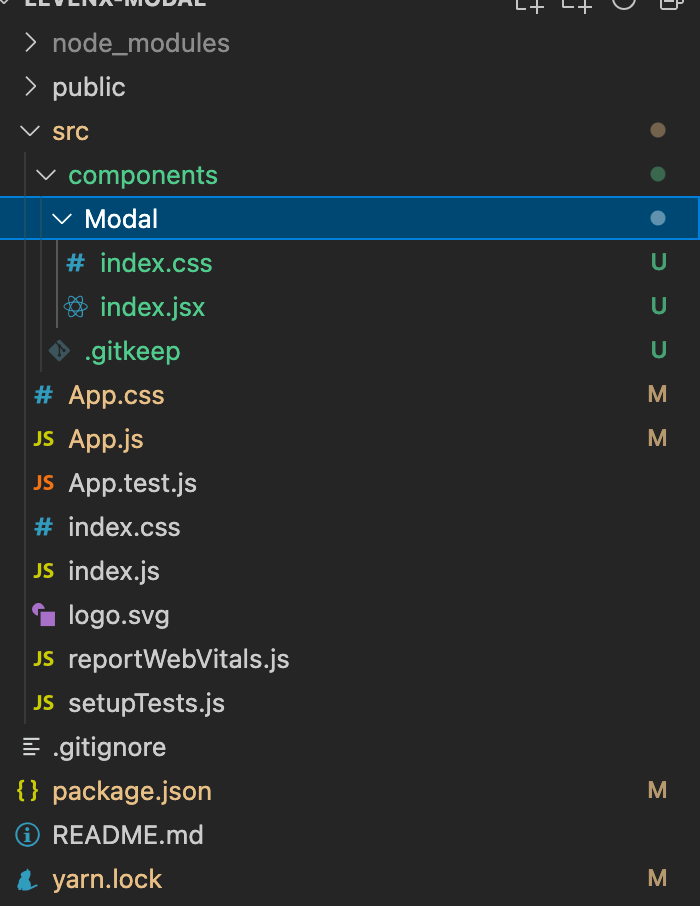Click the JSON icon beside package.json

tap(31, 790)
